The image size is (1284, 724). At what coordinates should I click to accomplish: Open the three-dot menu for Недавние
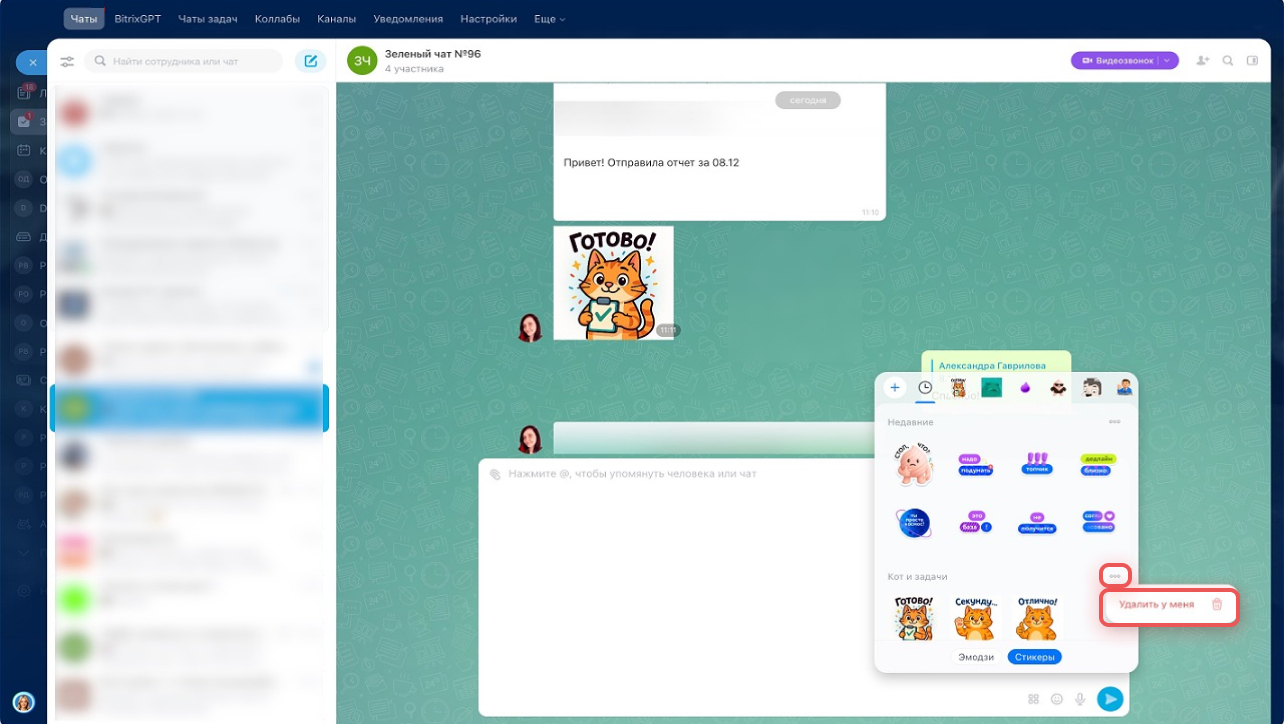click(1114, 422)
